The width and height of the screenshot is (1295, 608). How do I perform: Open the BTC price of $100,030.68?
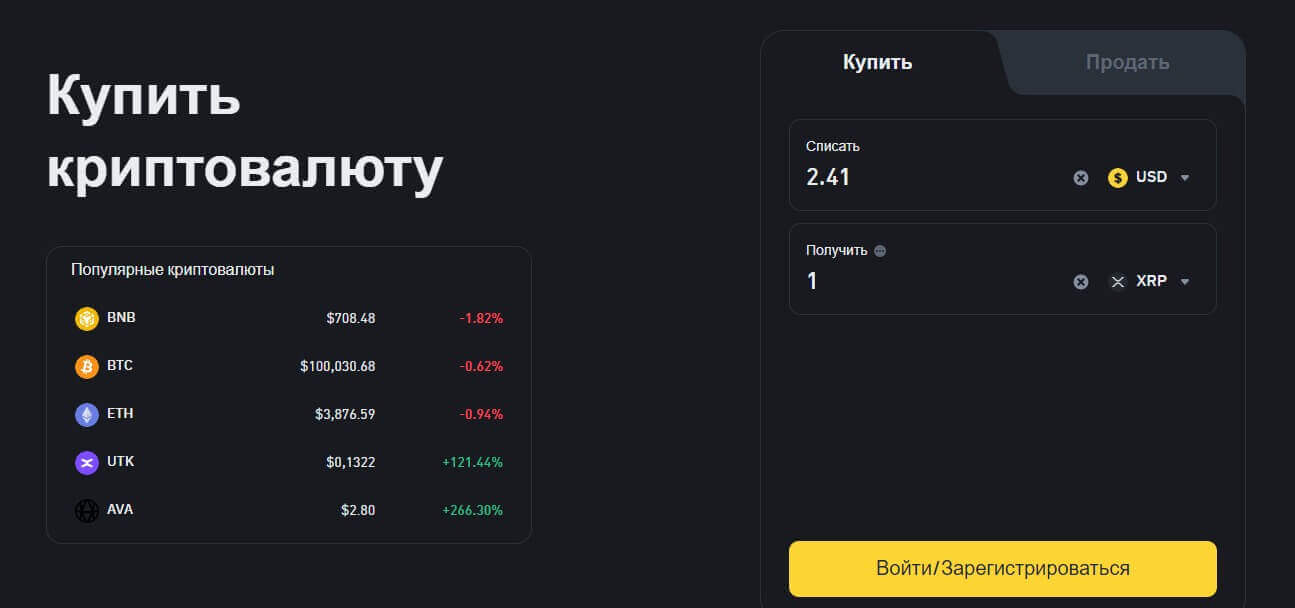(x=337, y=366)
